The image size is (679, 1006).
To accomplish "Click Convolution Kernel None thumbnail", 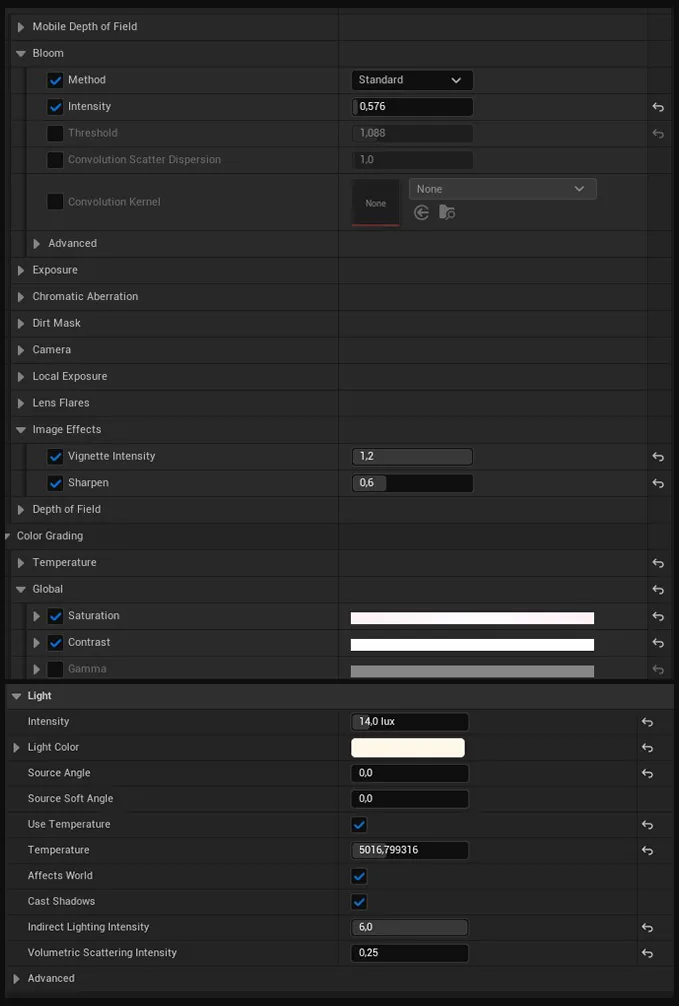I will (x=375, y=203).
